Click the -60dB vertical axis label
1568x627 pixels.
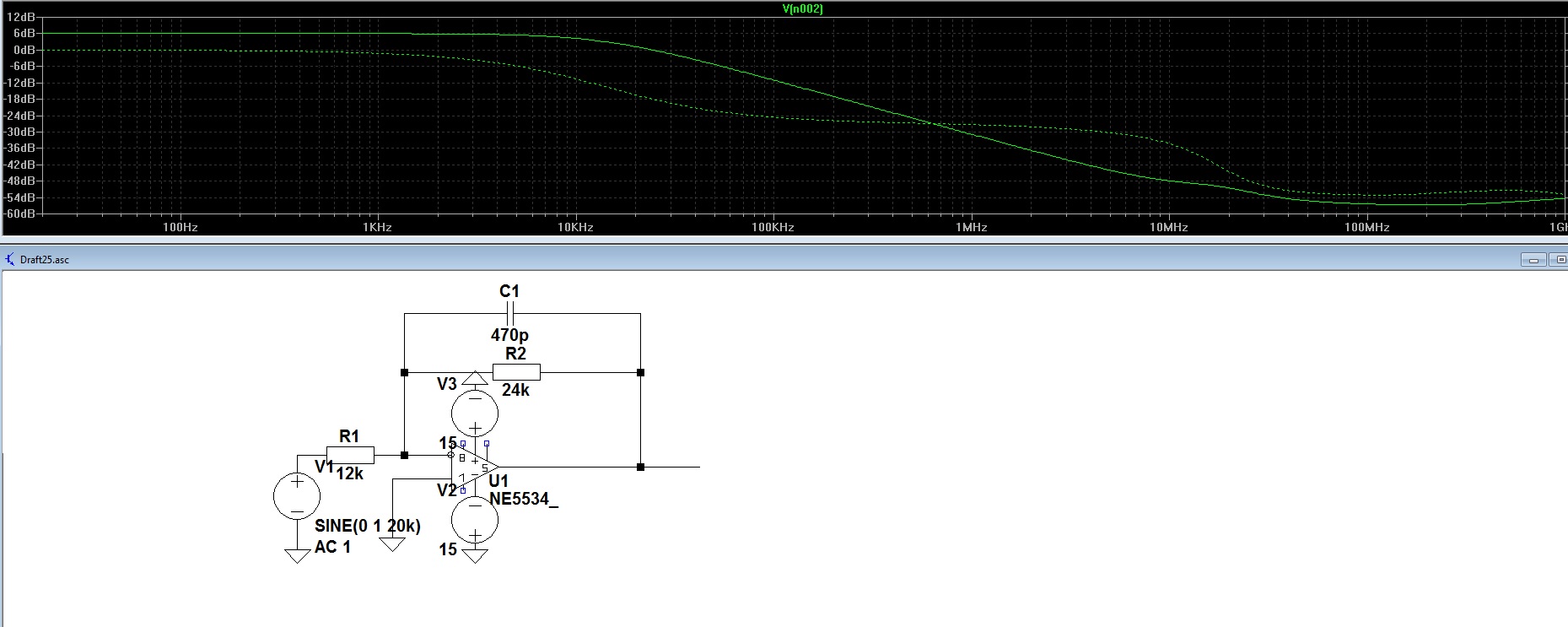(21, 214)
